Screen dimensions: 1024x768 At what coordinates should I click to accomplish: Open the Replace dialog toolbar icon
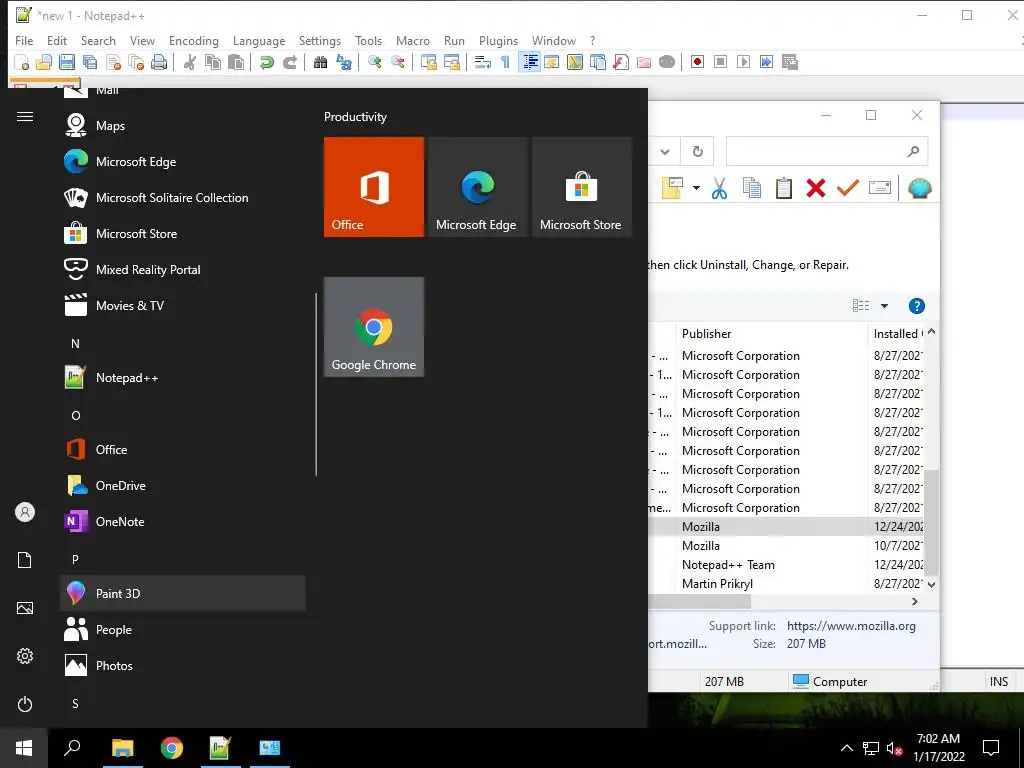tap(344, 62)
